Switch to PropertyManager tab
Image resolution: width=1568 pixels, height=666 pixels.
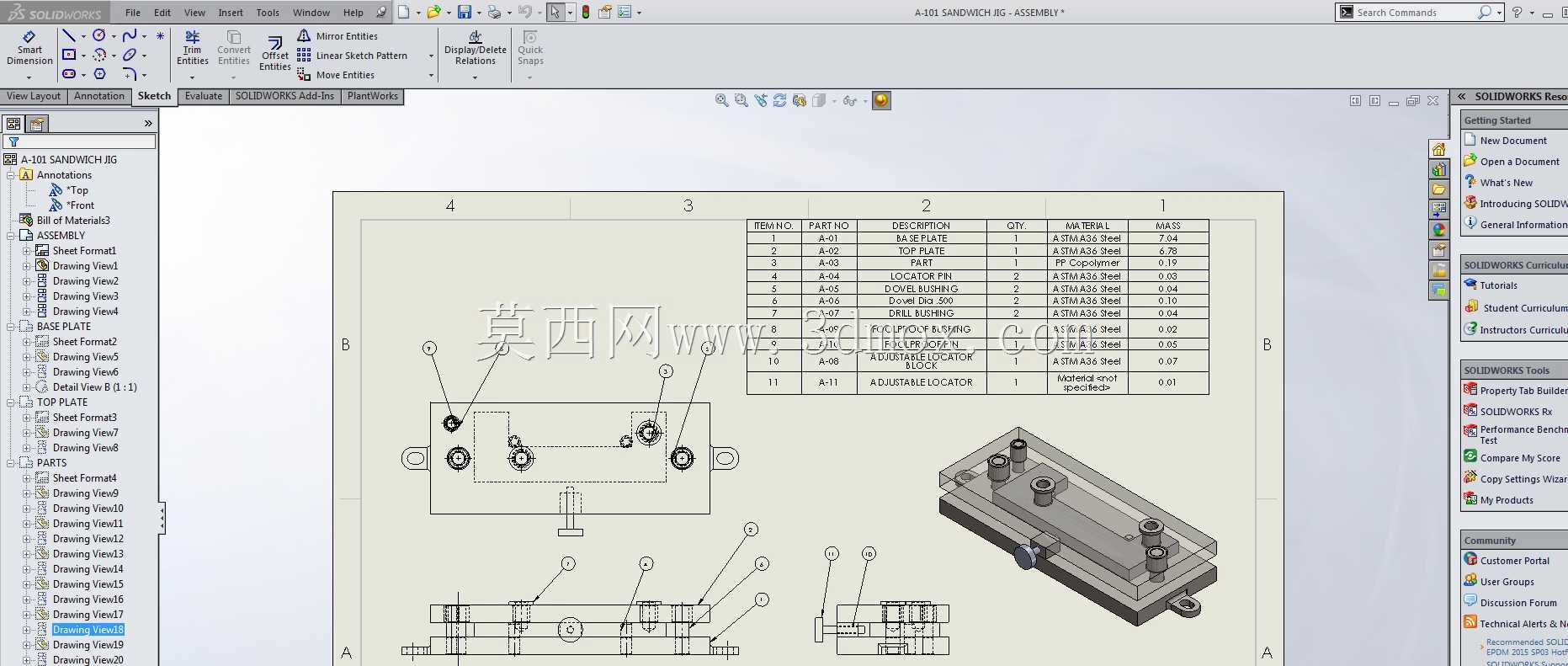[37, 124]
